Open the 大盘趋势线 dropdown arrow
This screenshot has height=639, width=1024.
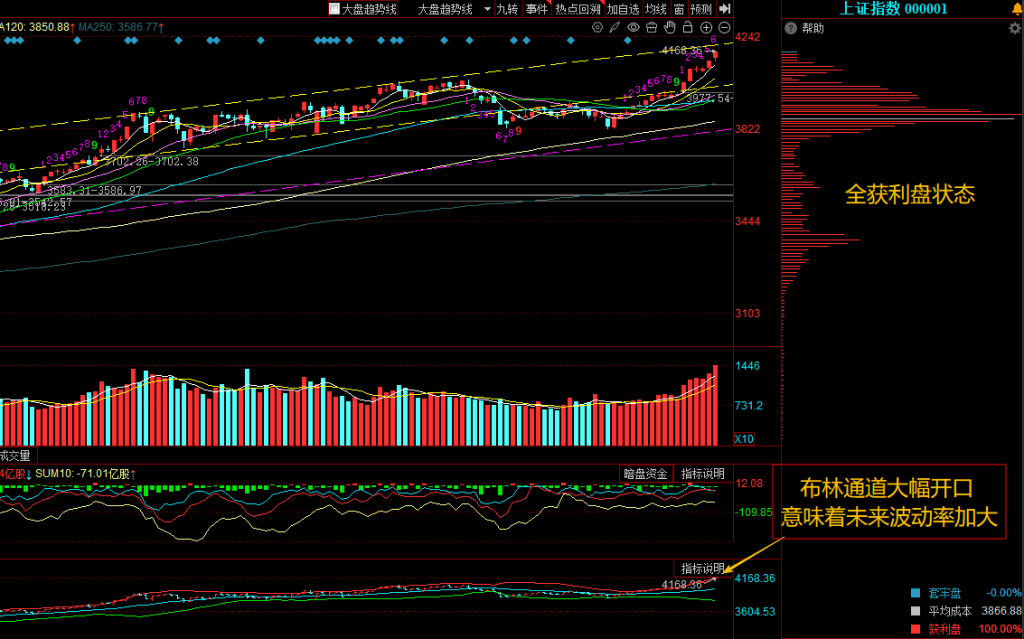[487, 9]
